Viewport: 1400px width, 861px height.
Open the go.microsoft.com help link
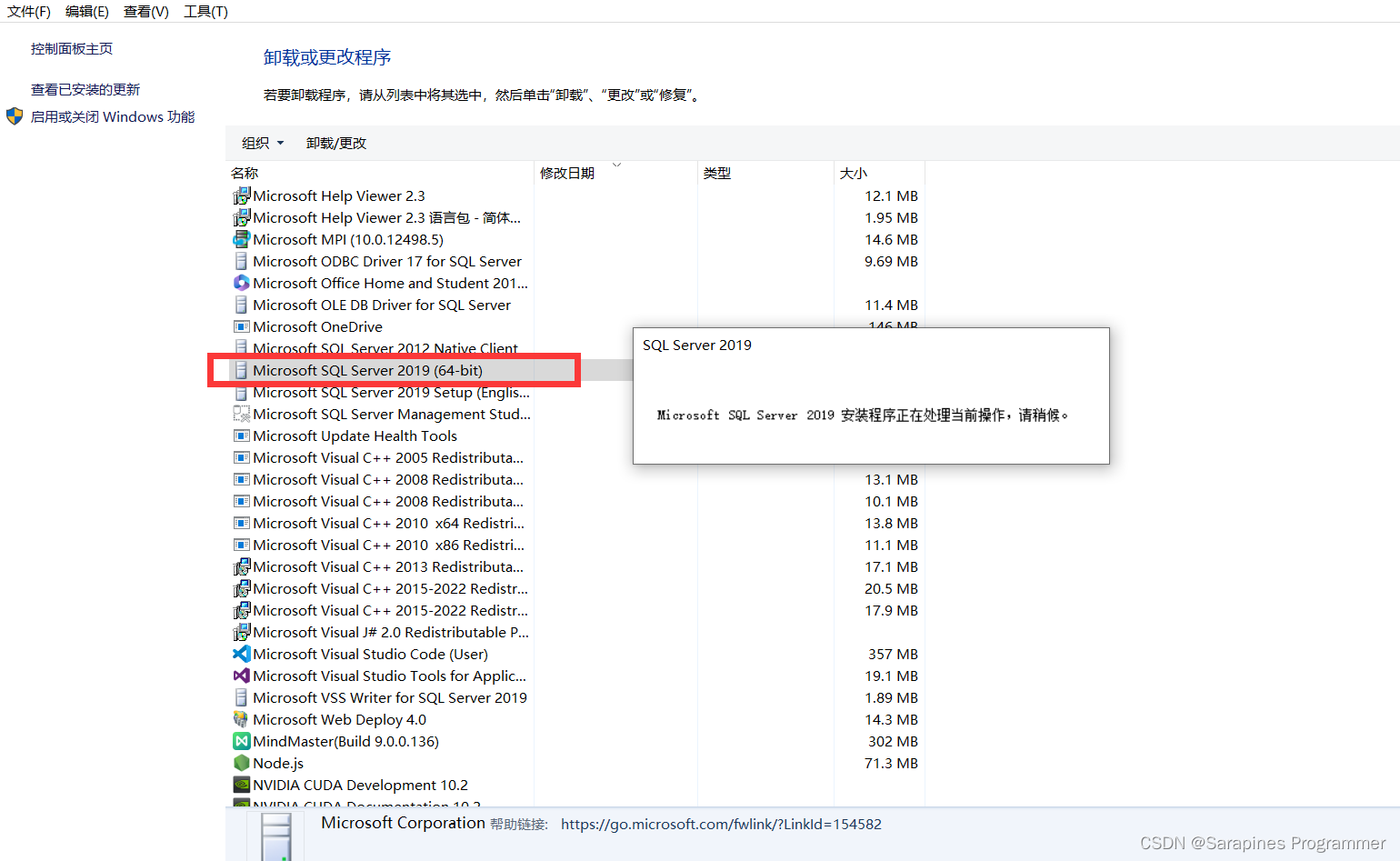[721, 824]
